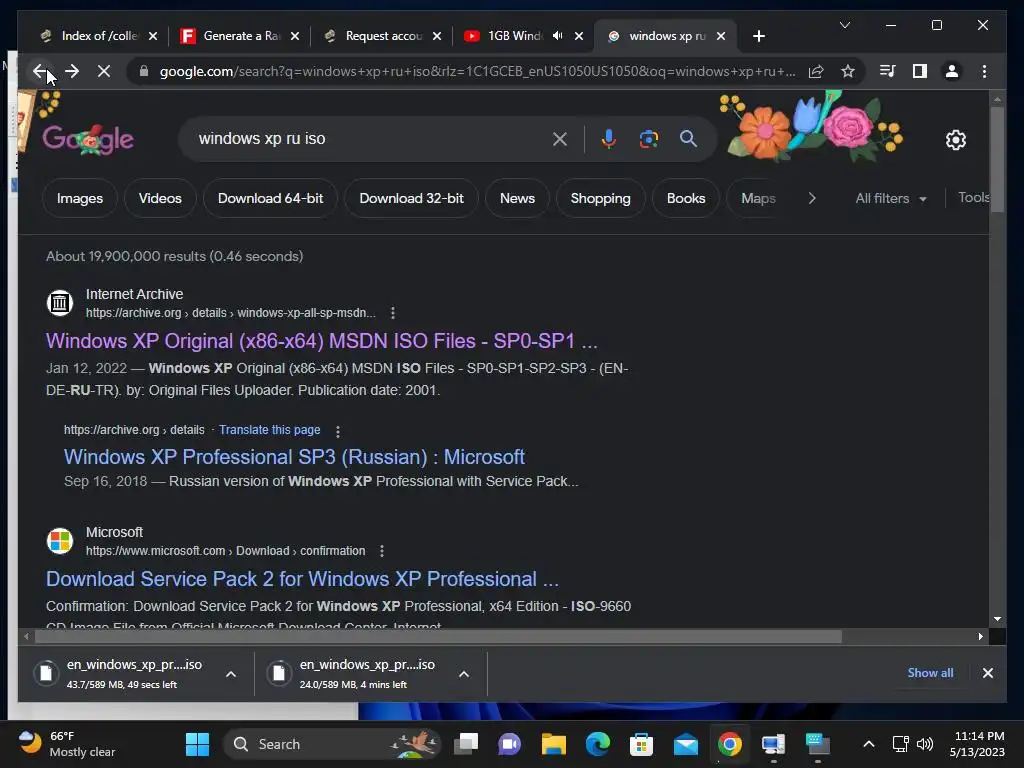Go forward with the browser forward arrow
Image resolution: width=1024 pixels, height=768 pixels.
tap(72, 71)
